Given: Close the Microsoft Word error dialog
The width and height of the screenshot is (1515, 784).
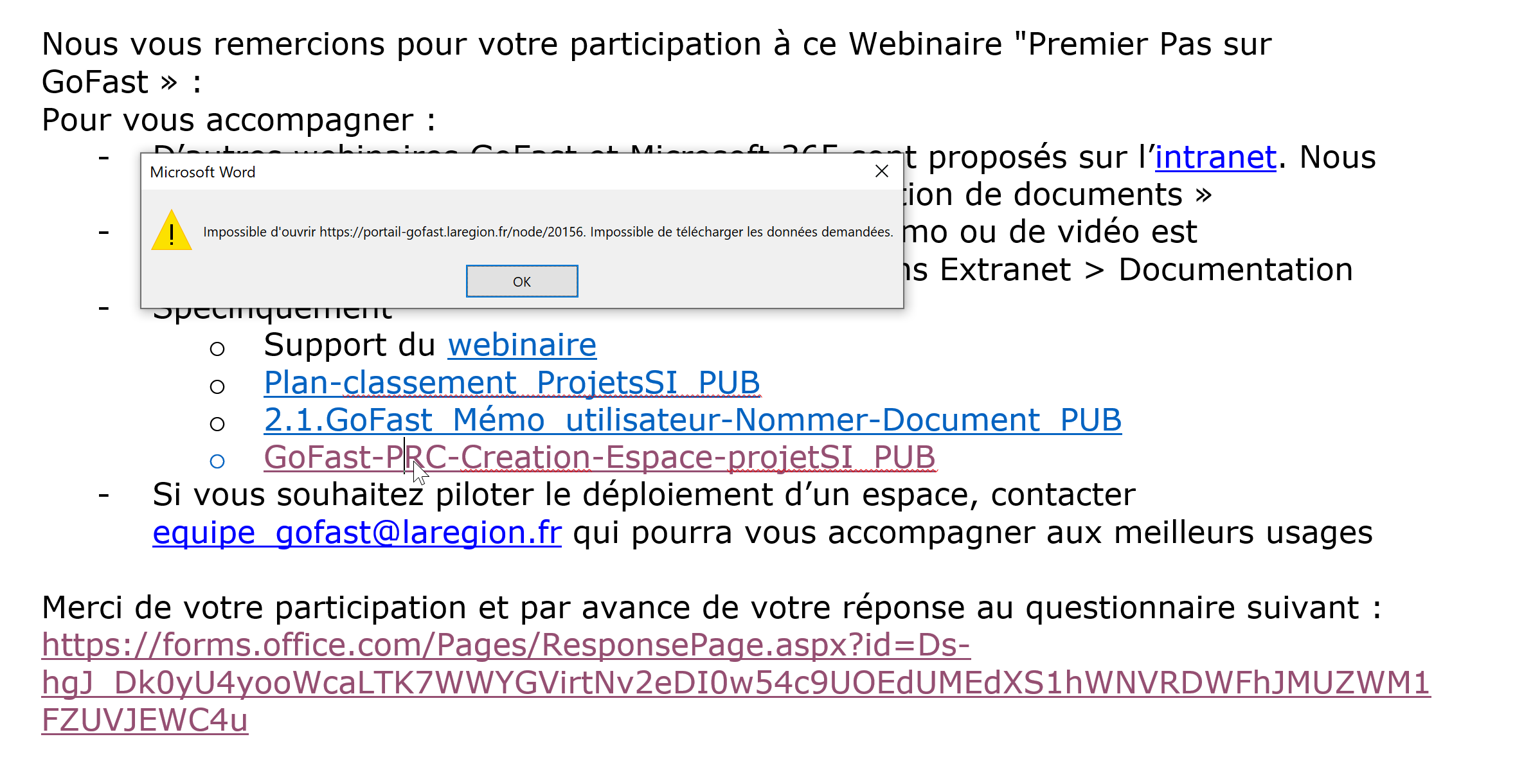Looking at the screenshot, I should pos(881,172).
